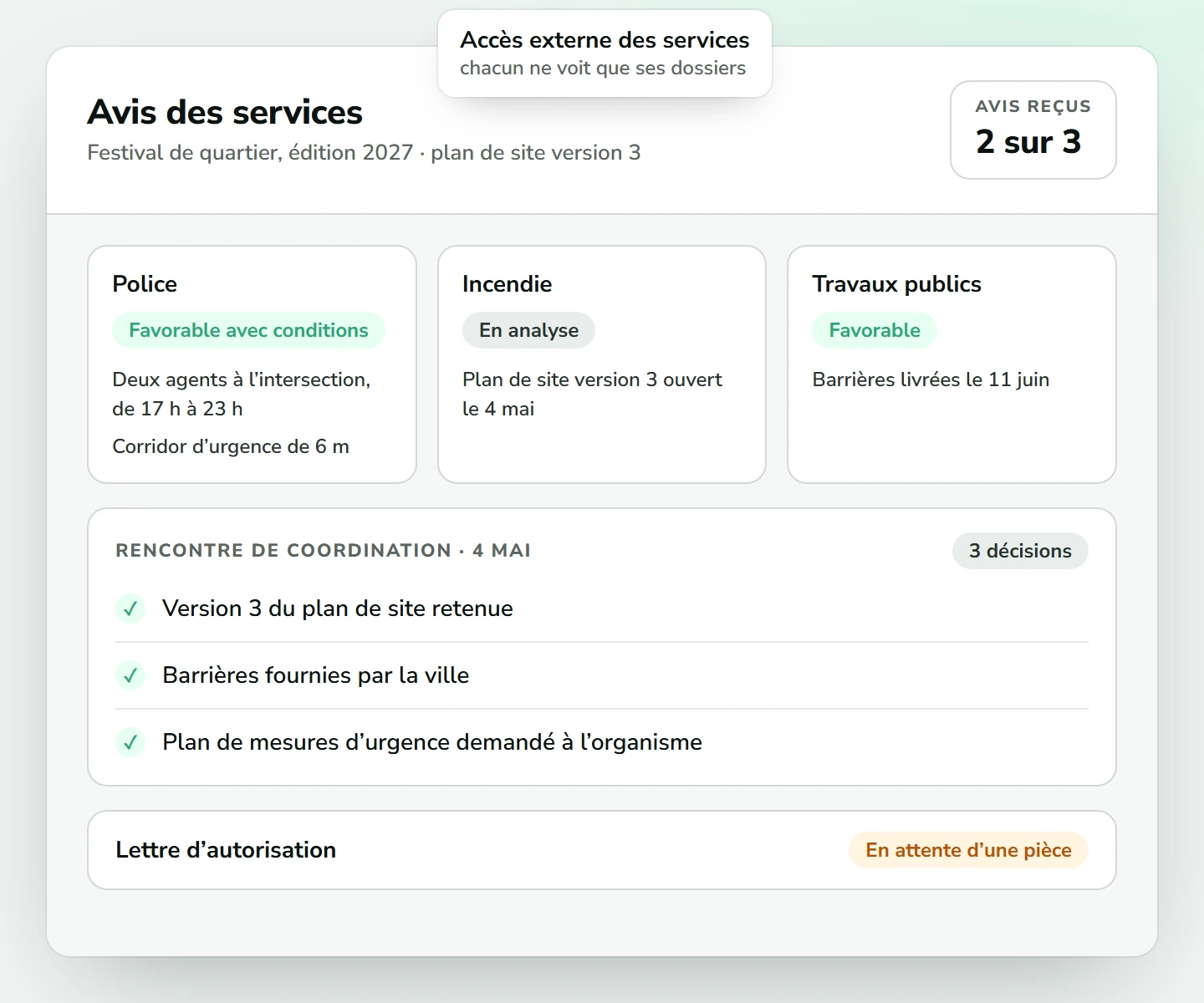Click the "Accès externe des services" tooltip heading
The image size is (1204, 1003).
point(605,40)
